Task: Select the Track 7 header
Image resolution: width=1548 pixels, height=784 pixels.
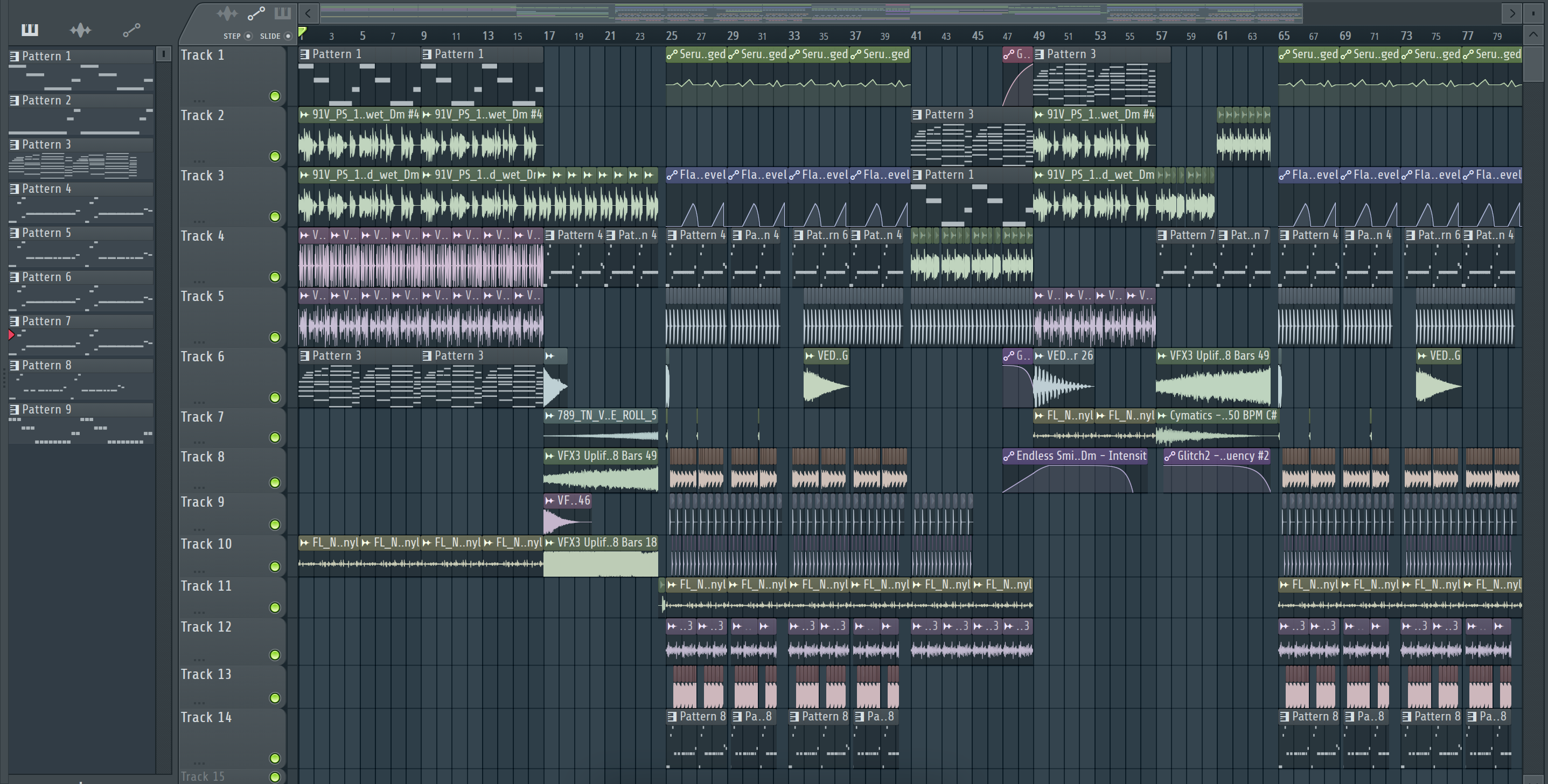Action: [232, 428]
